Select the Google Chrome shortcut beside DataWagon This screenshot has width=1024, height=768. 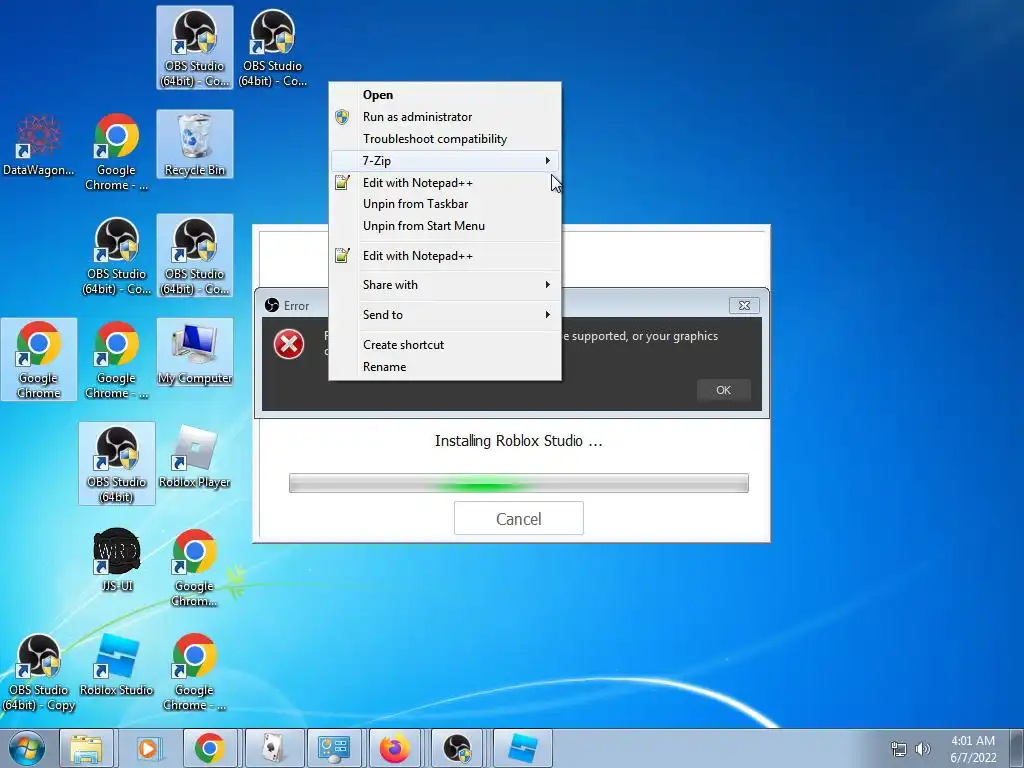[116, 152]
